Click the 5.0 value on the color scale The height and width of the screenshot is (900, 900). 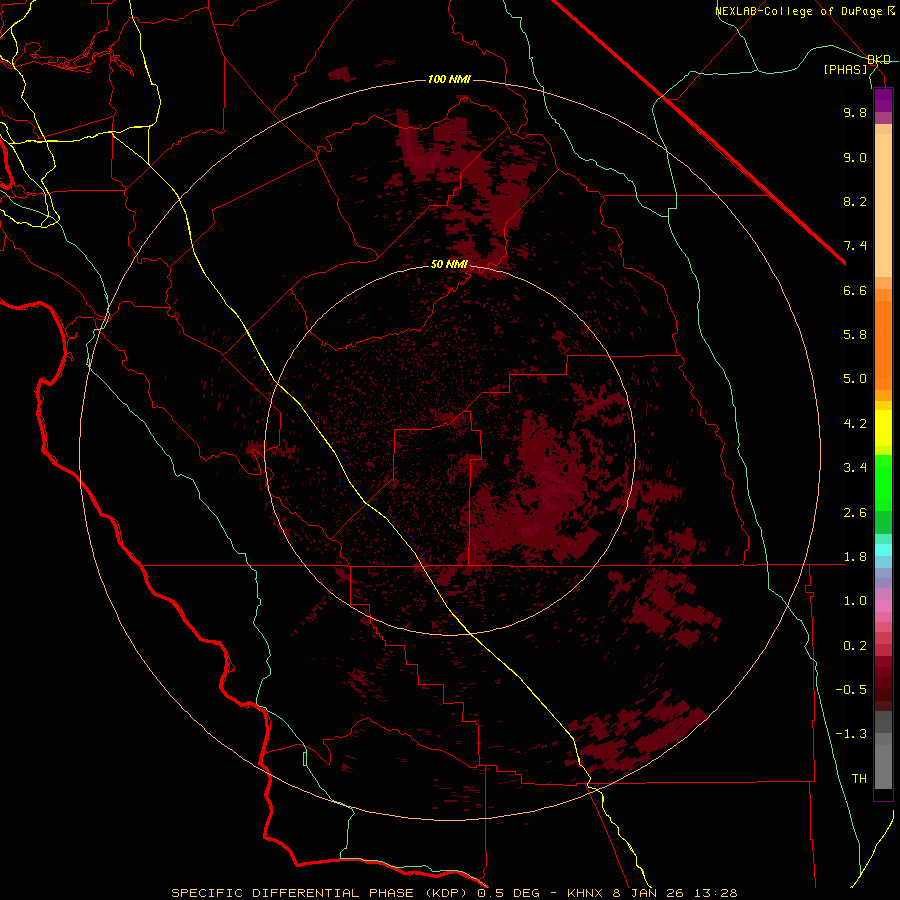pyautogui.click(x=855, y=379)
